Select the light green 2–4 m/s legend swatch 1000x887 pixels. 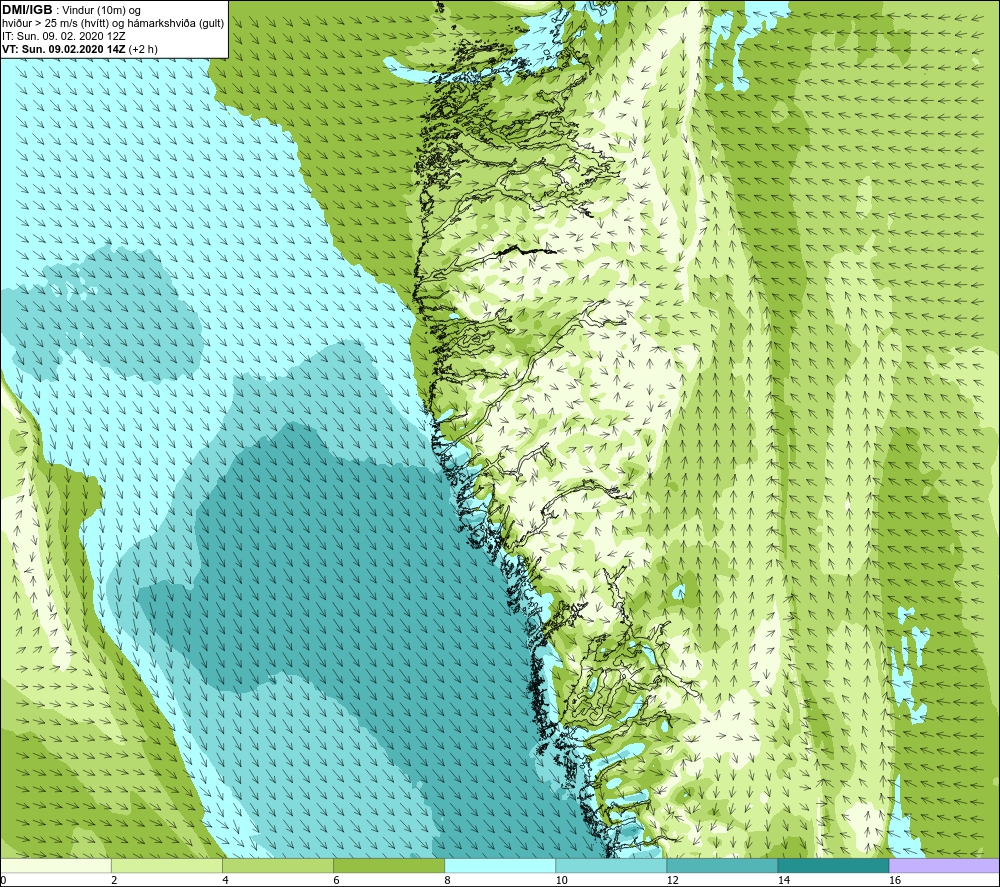click(x=167, y=865)
